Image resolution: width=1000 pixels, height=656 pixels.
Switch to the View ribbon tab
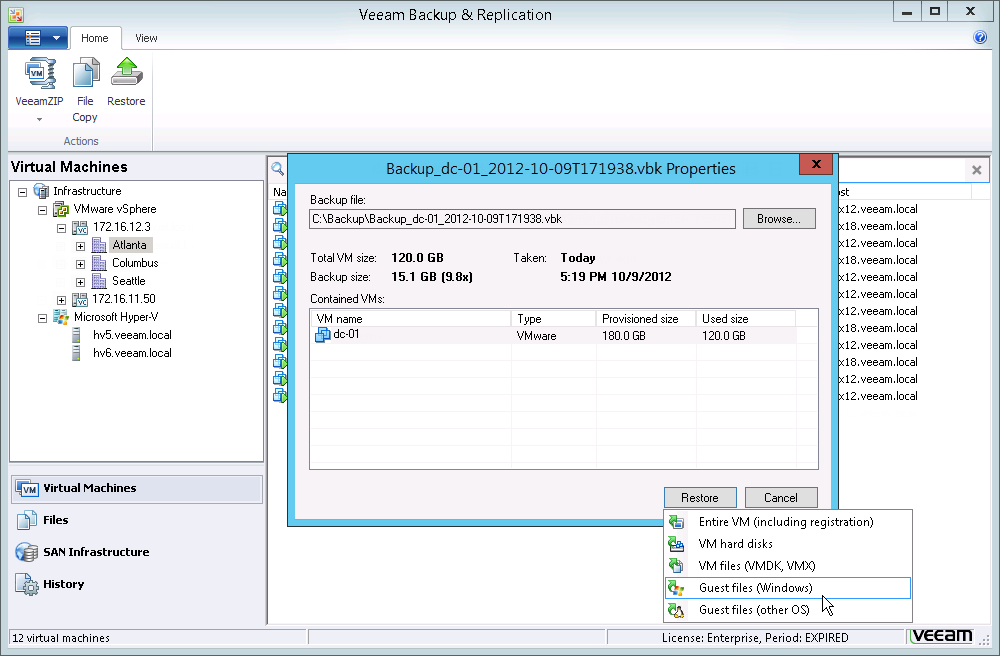tap(146, 38)
